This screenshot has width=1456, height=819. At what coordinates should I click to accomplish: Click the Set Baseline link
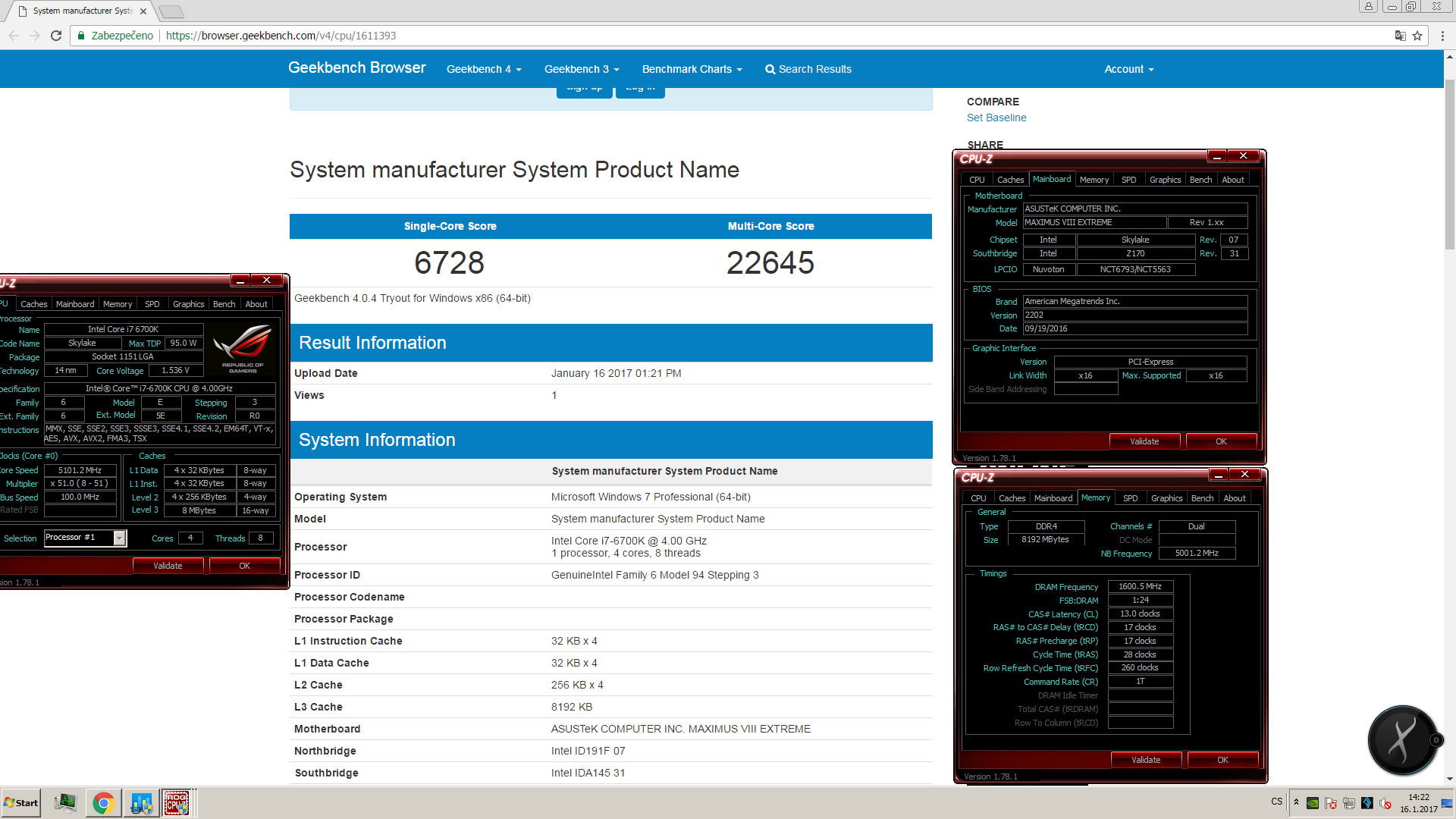click(x=996, y=118)
